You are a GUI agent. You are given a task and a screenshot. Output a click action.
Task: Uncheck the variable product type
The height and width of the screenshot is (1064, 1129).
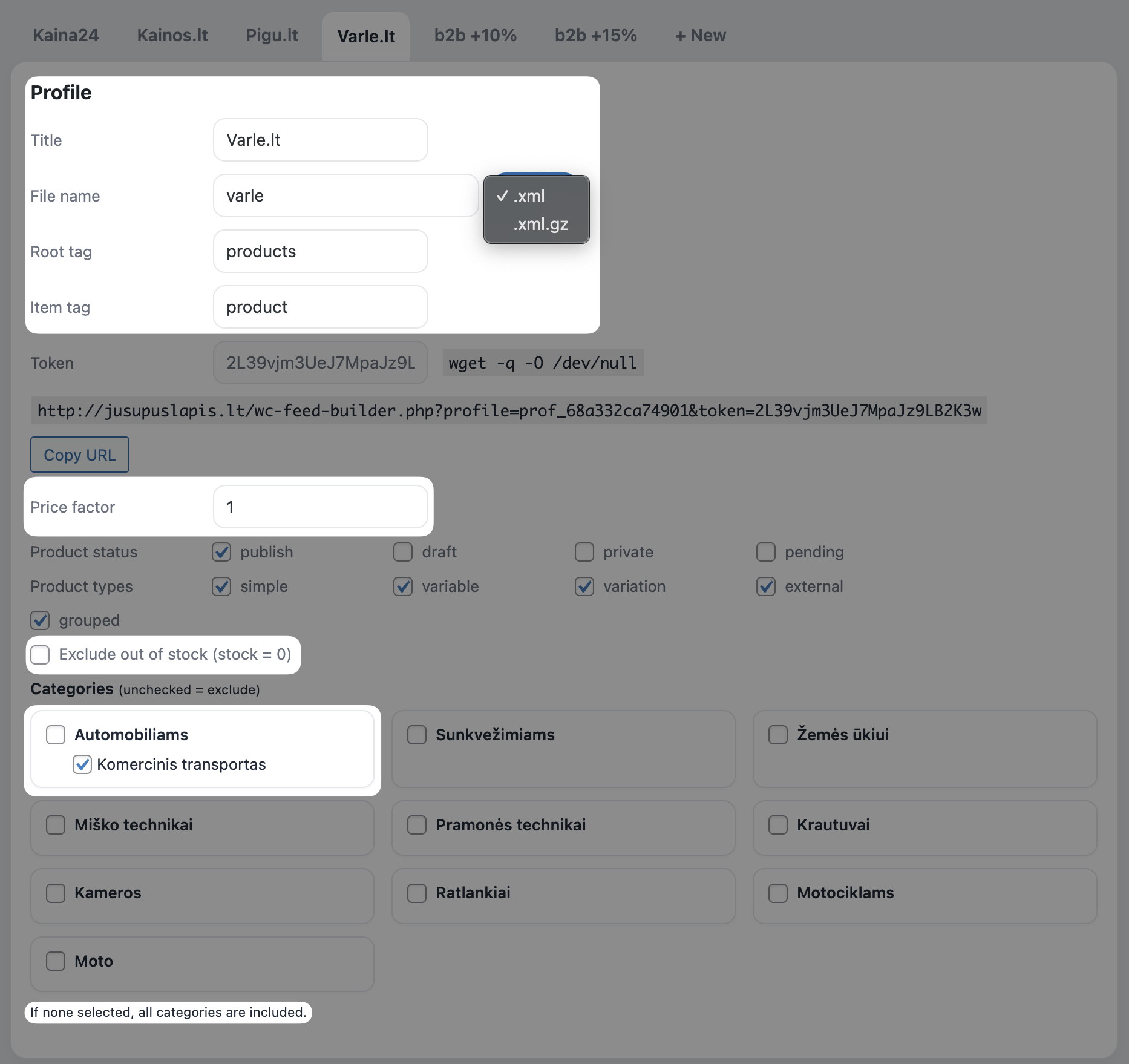[x=403, y=586]
